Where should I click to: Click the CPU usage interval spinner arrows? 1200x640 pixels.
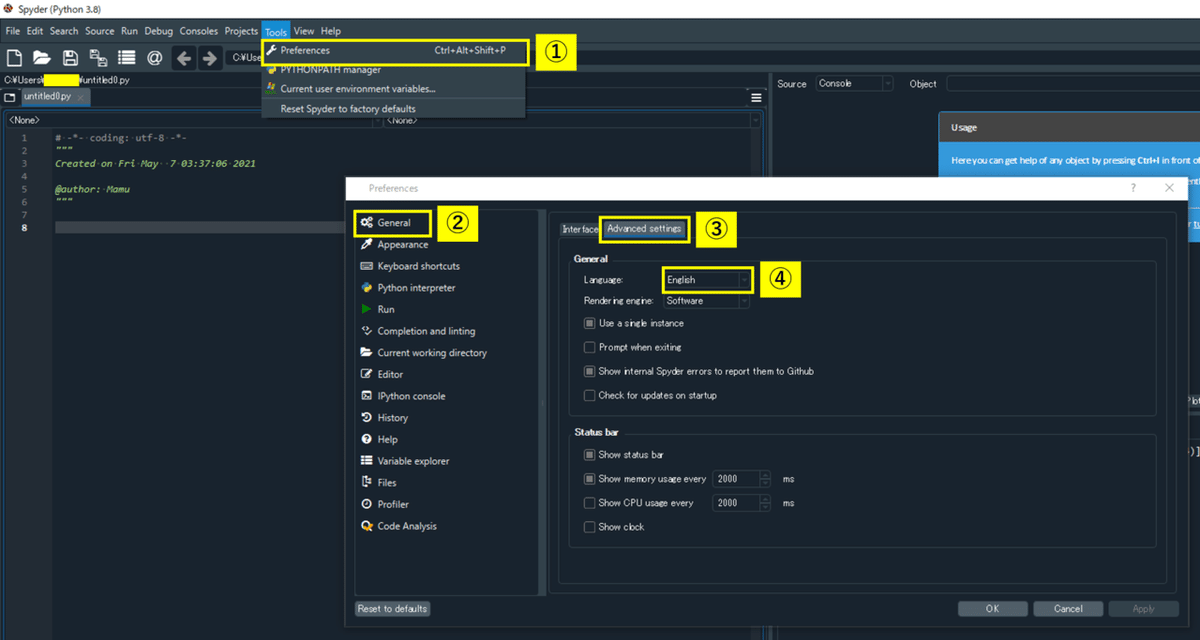(x=765, y=503)
